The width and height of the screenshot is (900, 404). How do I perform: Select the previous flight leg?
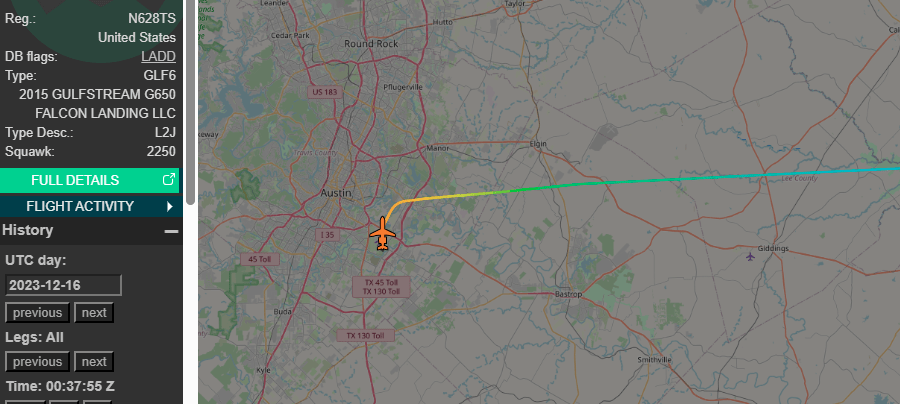point(37,362)
